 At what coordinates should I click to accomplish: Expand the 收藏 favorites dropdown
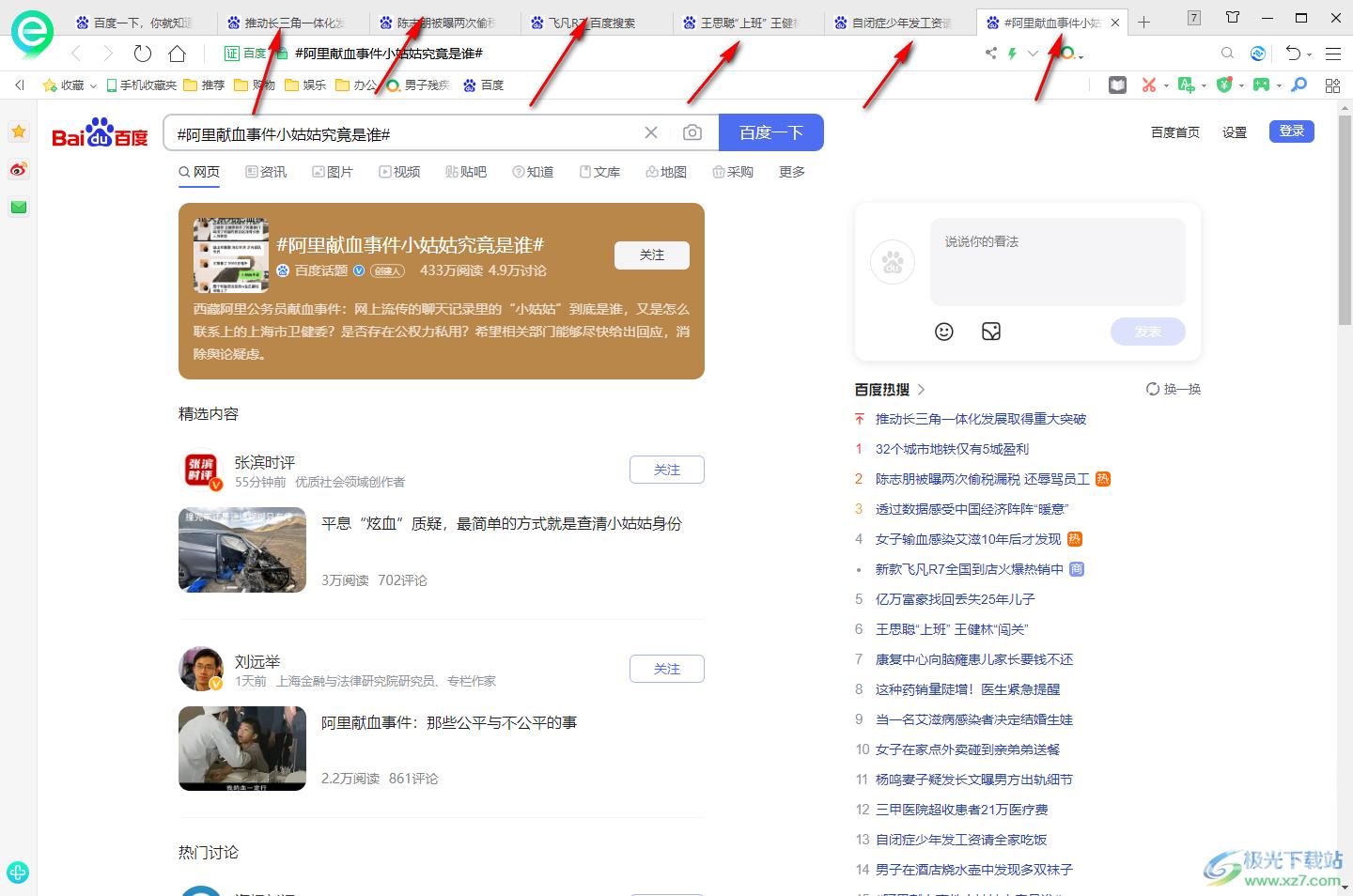pyautogui.click(x=93, y=85)
